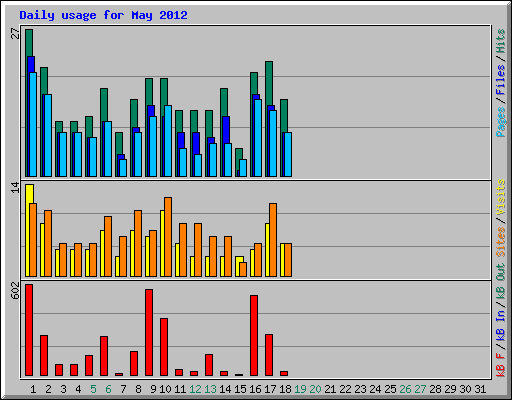Click the dark blue files bar for day 14
512x400 pixels.
point(226,130)
